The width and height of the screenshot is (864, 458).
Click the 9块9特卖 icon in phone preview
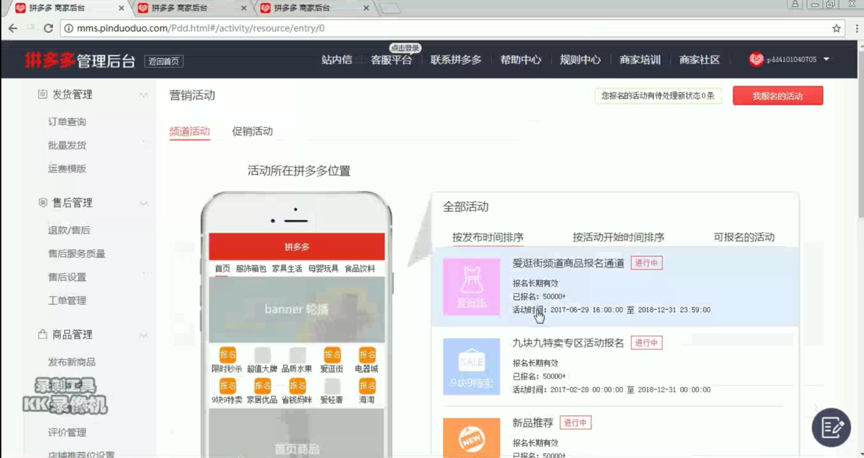click(227, 386)
